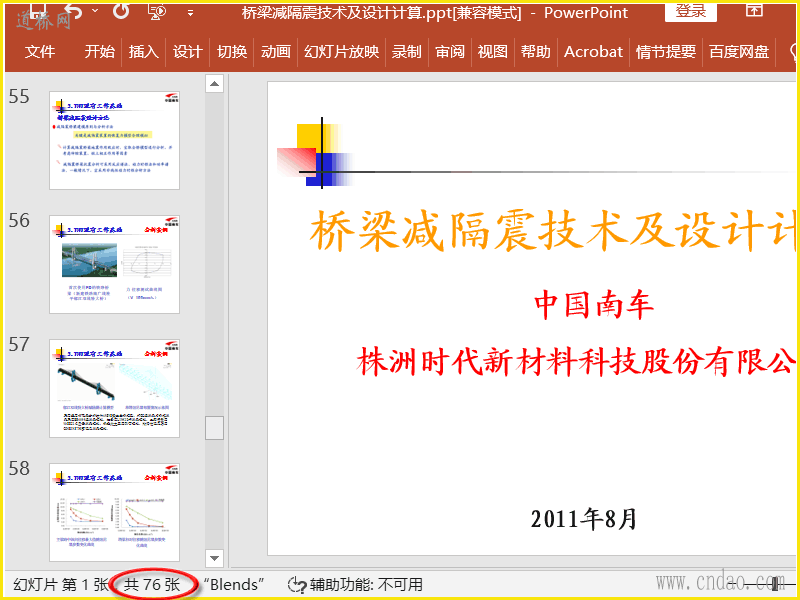This screenshot has width=800, height=600.
Task: Open Customize Quick Access Toolbar dropdown
Action: tap(190, 13)
